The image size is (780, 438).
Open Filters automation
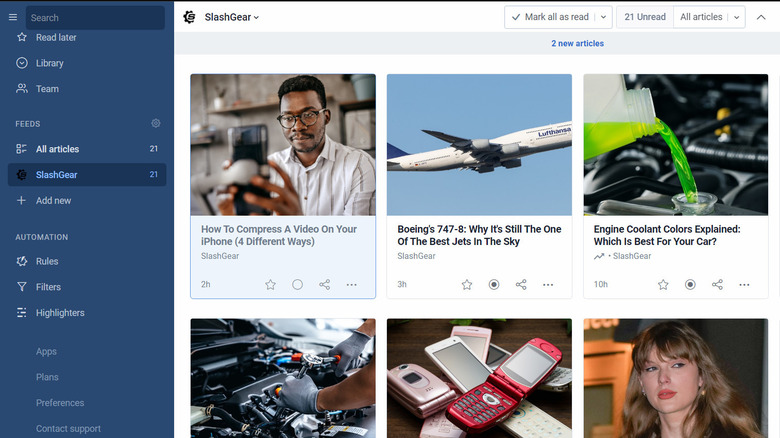point(48,287)
